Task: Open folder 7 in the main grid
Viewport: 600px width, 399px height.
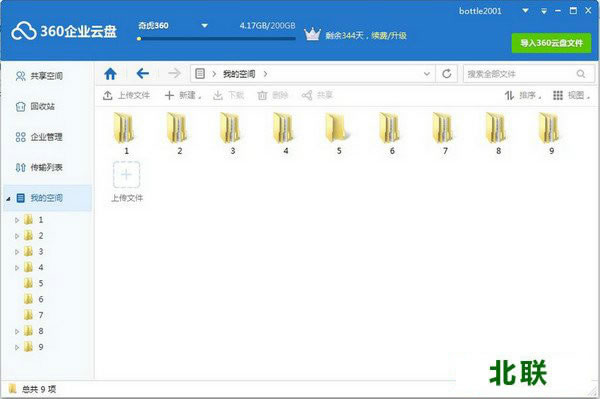Action: coord(445,133)
